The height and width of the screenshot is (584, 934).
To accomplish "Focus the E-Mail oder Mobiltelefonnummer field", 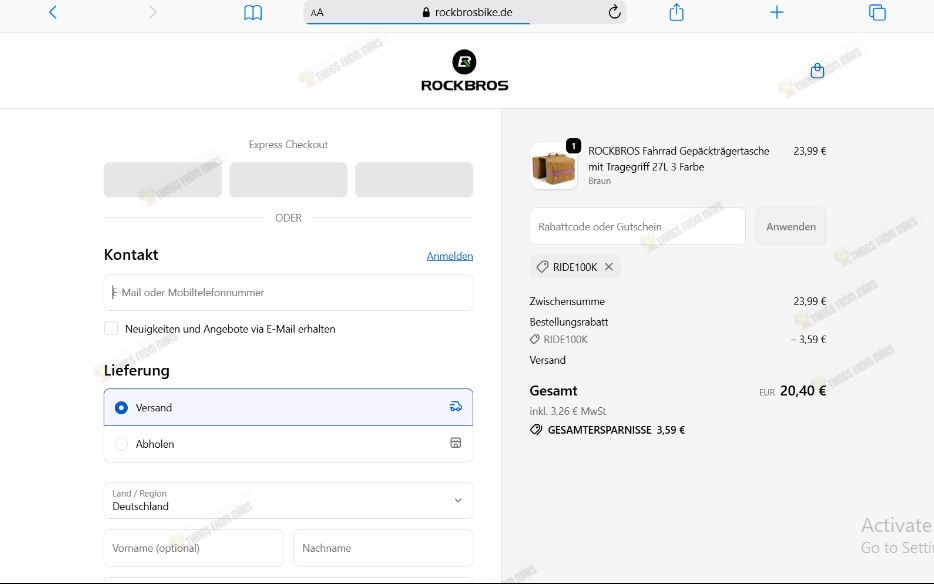I will pos(288,293).
